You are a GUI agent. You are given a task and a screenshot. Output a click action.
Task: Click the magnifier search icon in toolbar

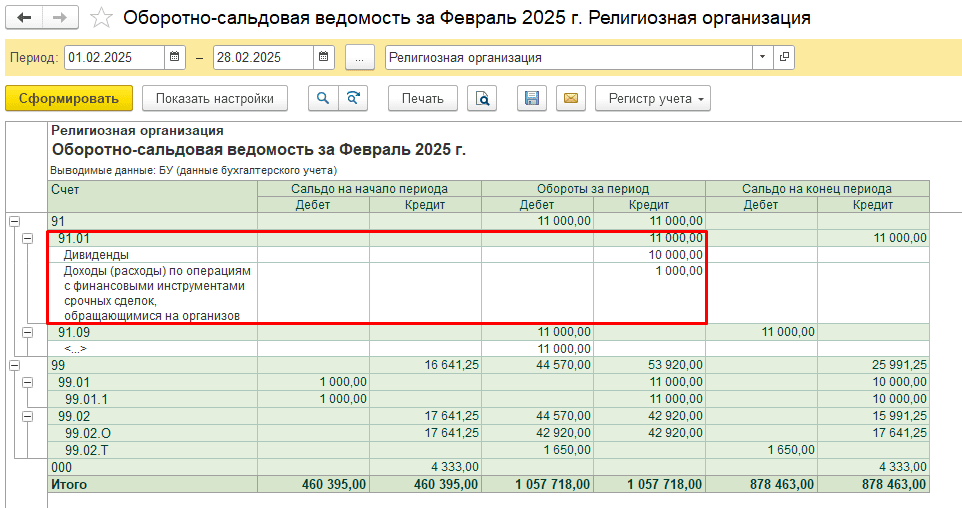[x=322, y=98]
